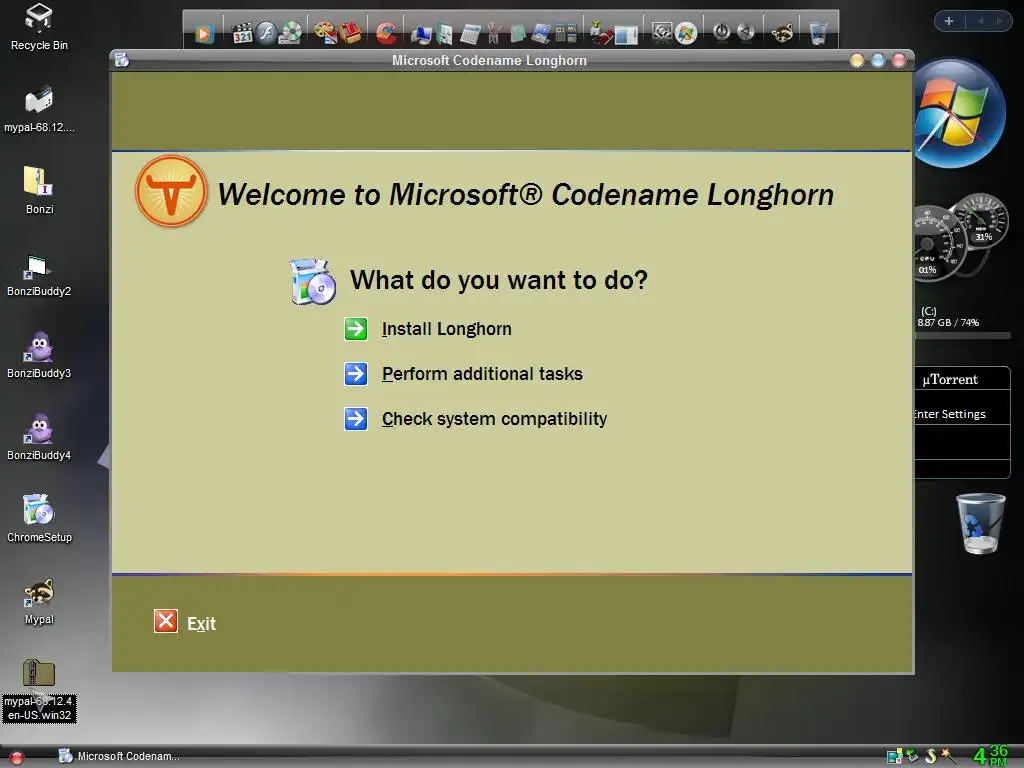Screen dimensions: 1024x768
Task: Launch the orange media player dock icon
Action: coord(204,33)
